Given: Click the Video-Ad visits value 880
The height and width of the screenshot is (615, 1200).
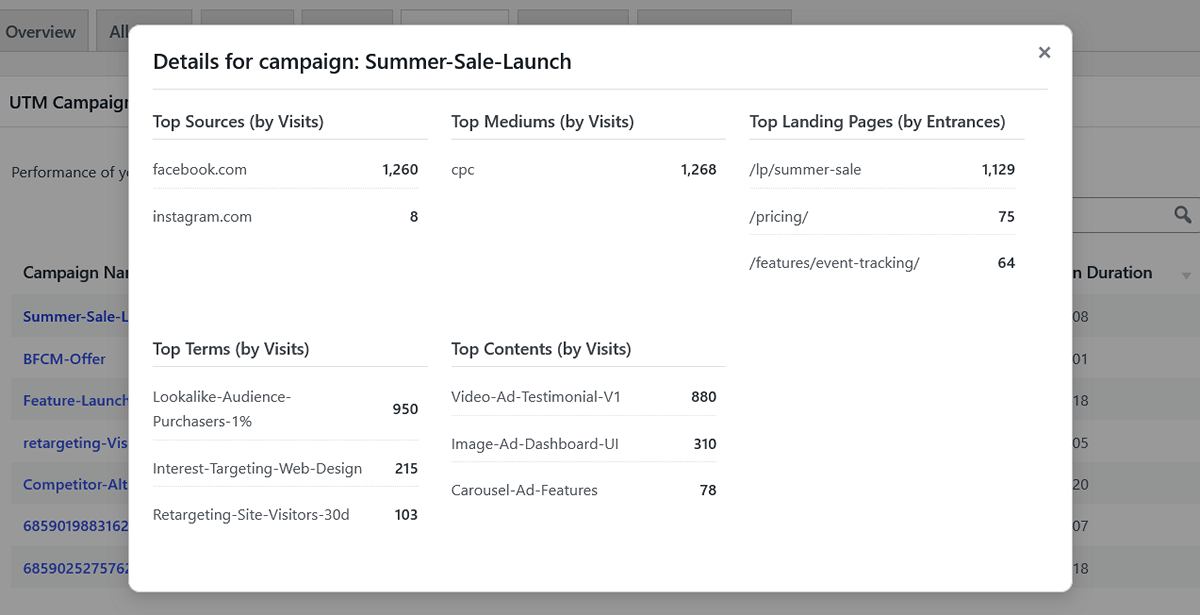Looking at the screenshot, I should click(x=704, y=396).
